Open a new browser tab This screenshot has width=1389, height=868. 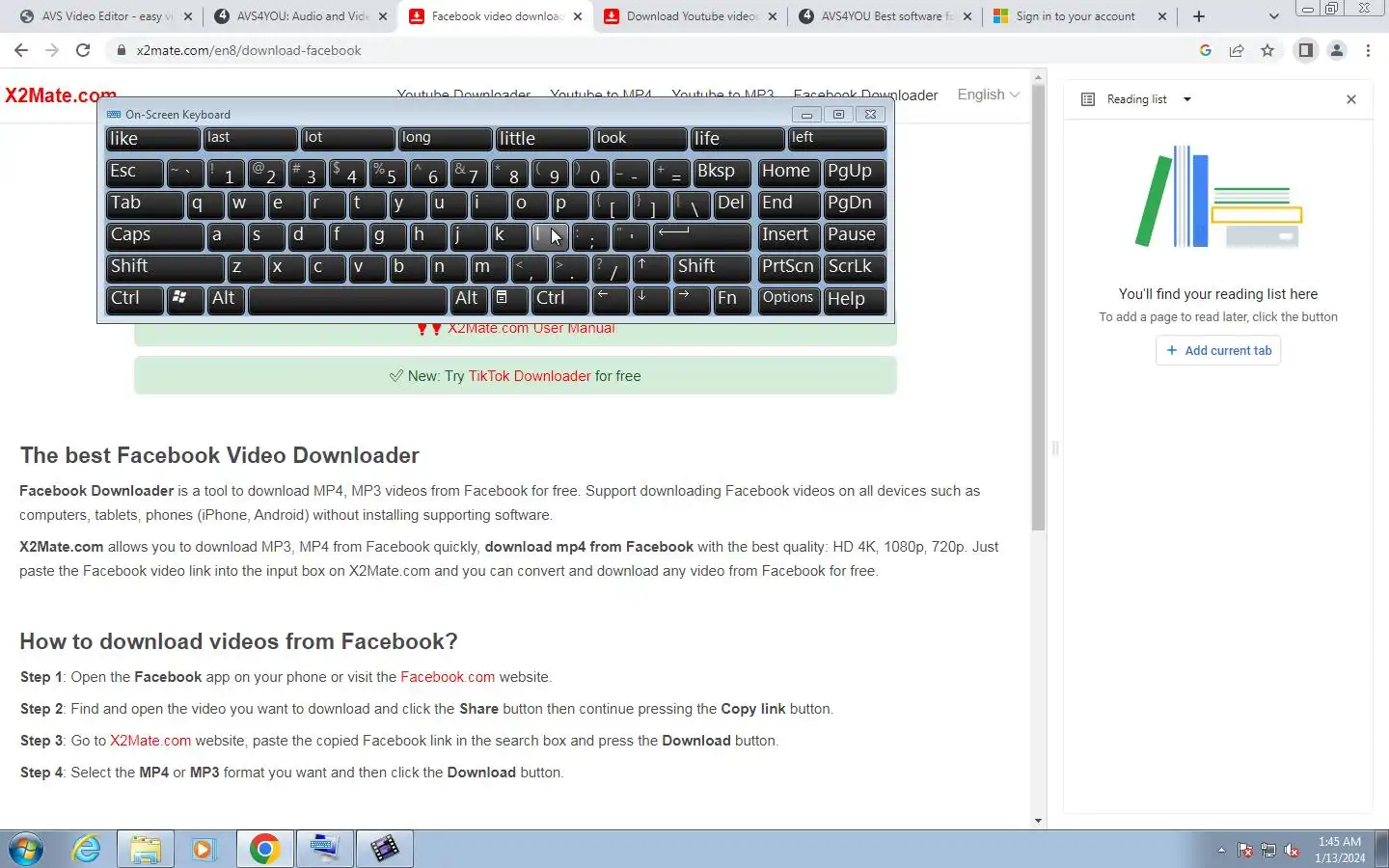[1199, 16]
